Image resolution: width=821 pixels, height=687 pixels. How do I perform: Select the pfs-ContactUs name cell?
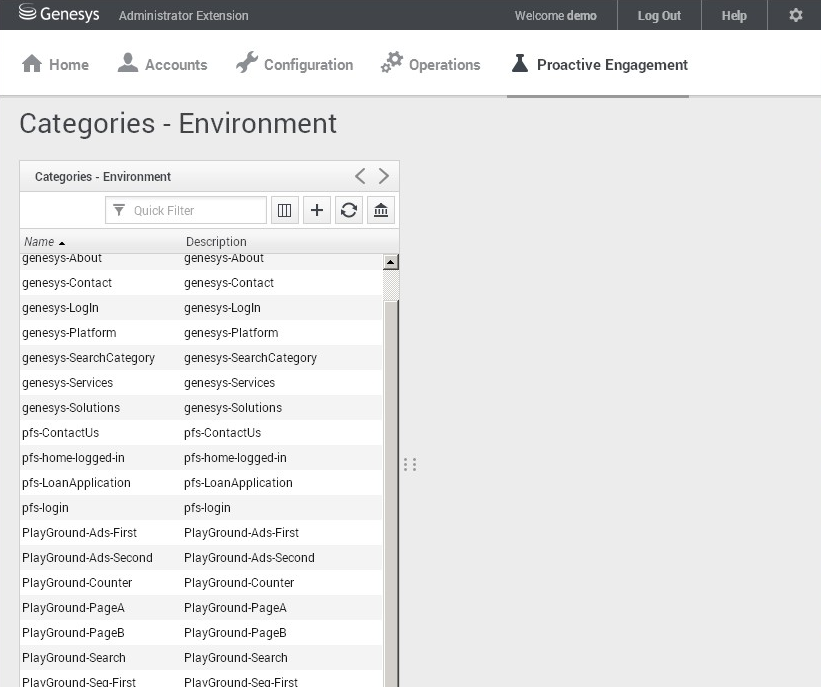[60, 433]
